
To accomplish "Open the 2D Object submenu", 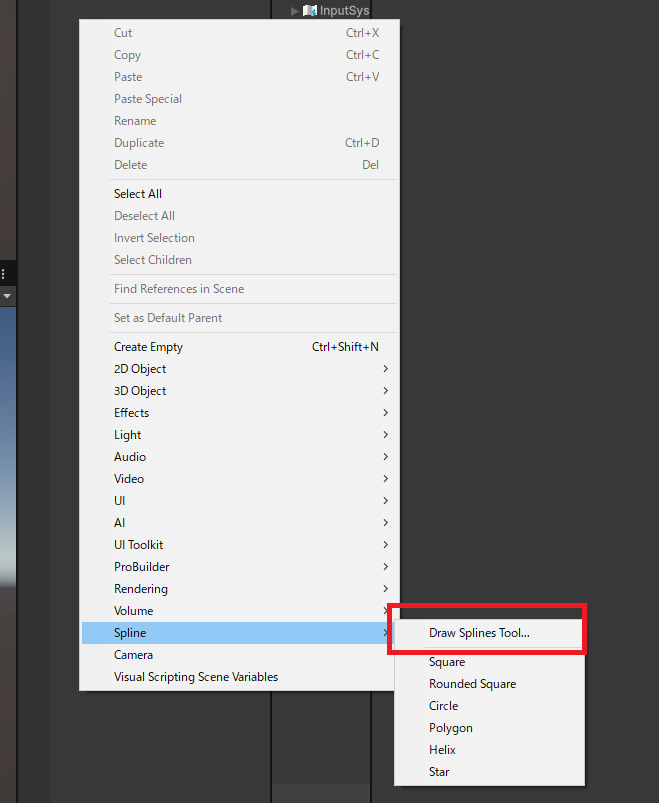I will pyautogui.click(x=140, y=369).
